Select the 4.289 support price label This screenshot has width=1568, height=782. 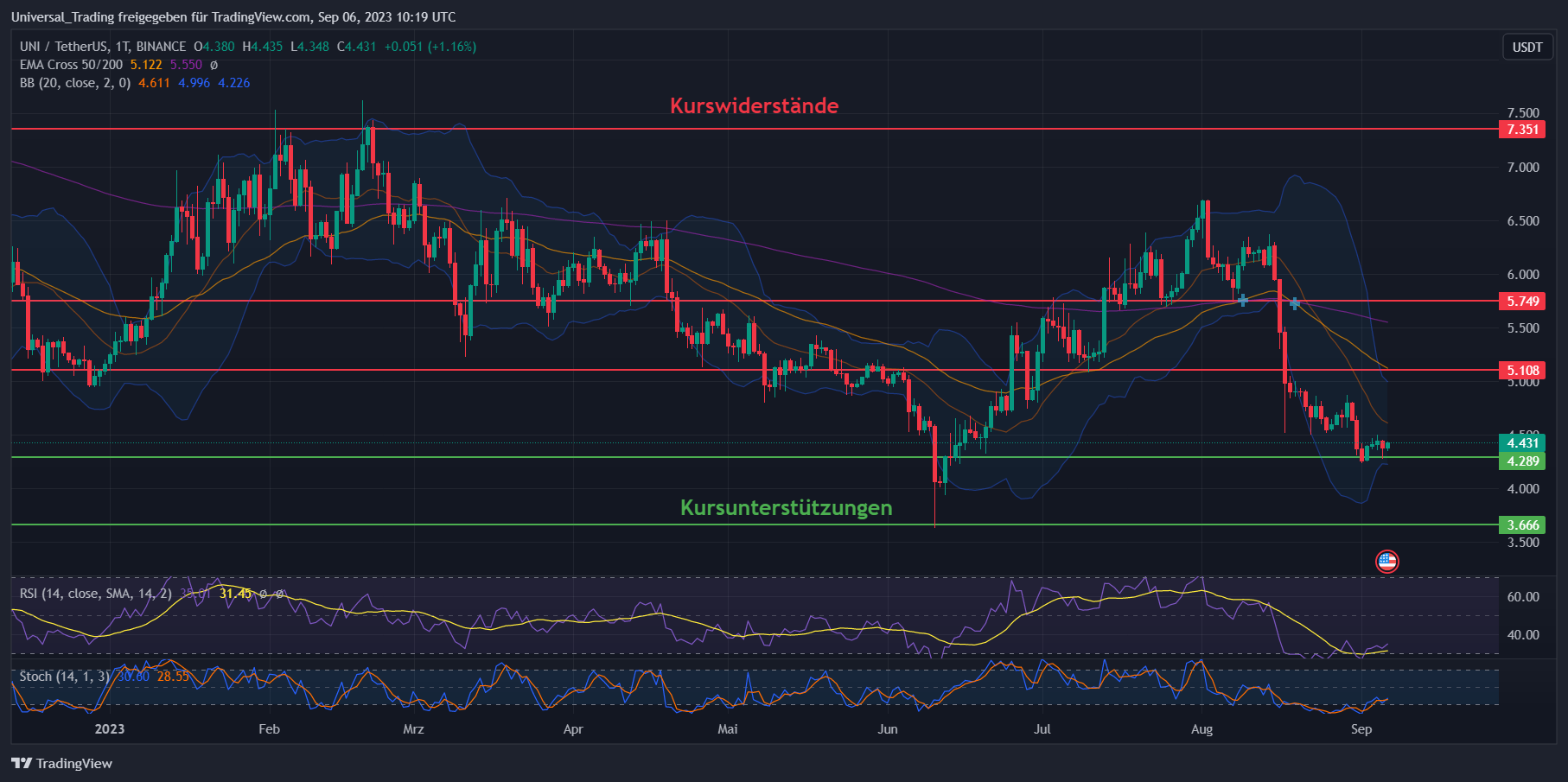click(1522, 461)
